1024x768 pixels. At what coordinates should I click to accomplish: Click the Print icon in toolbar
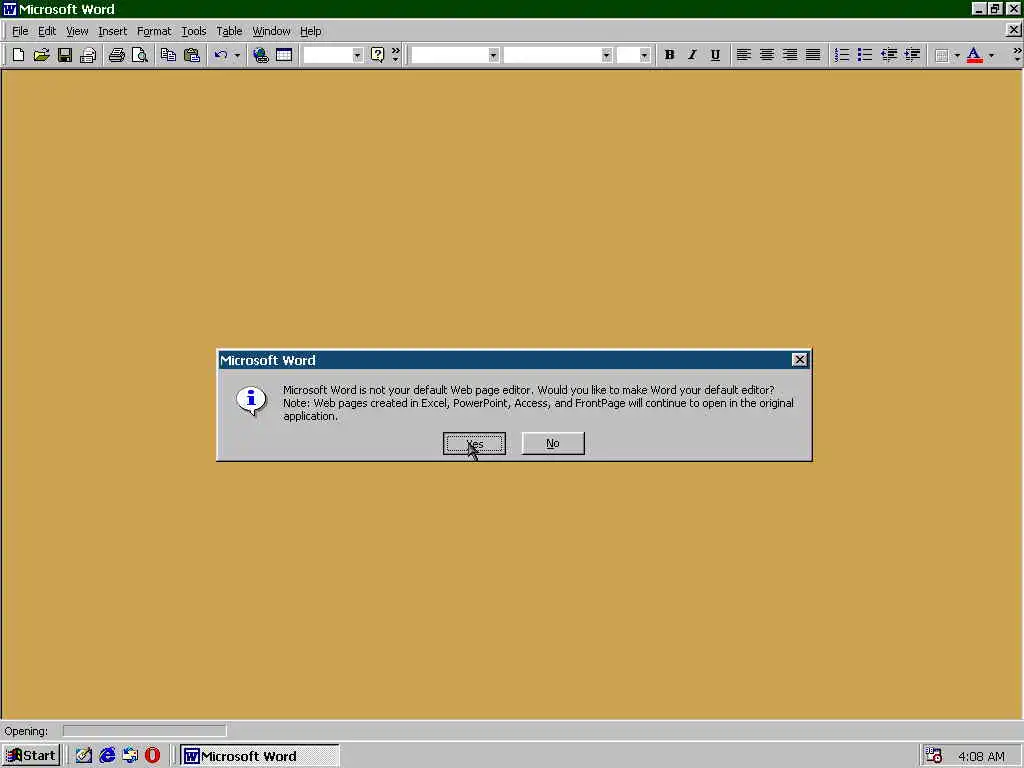tap(117, 55)
